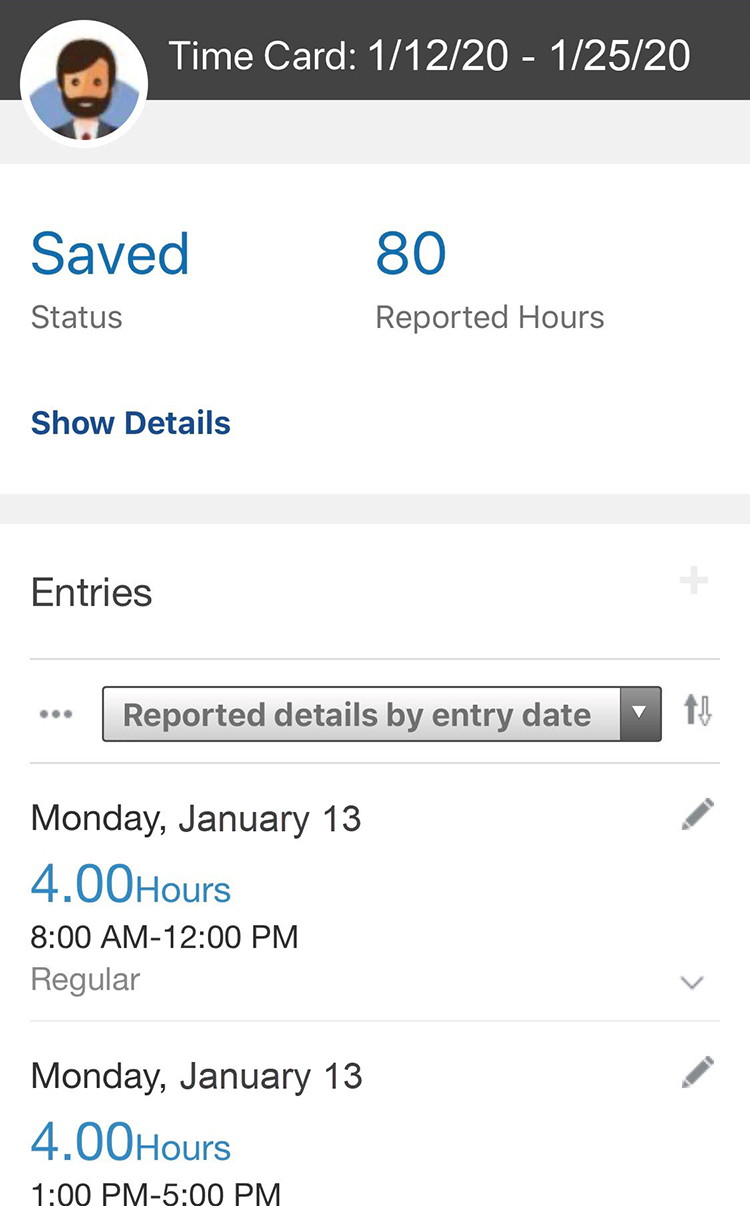The image size is (750, 1206).
Task: Click the 4.00 Hours of the morning entry
Action: [131, 884]
